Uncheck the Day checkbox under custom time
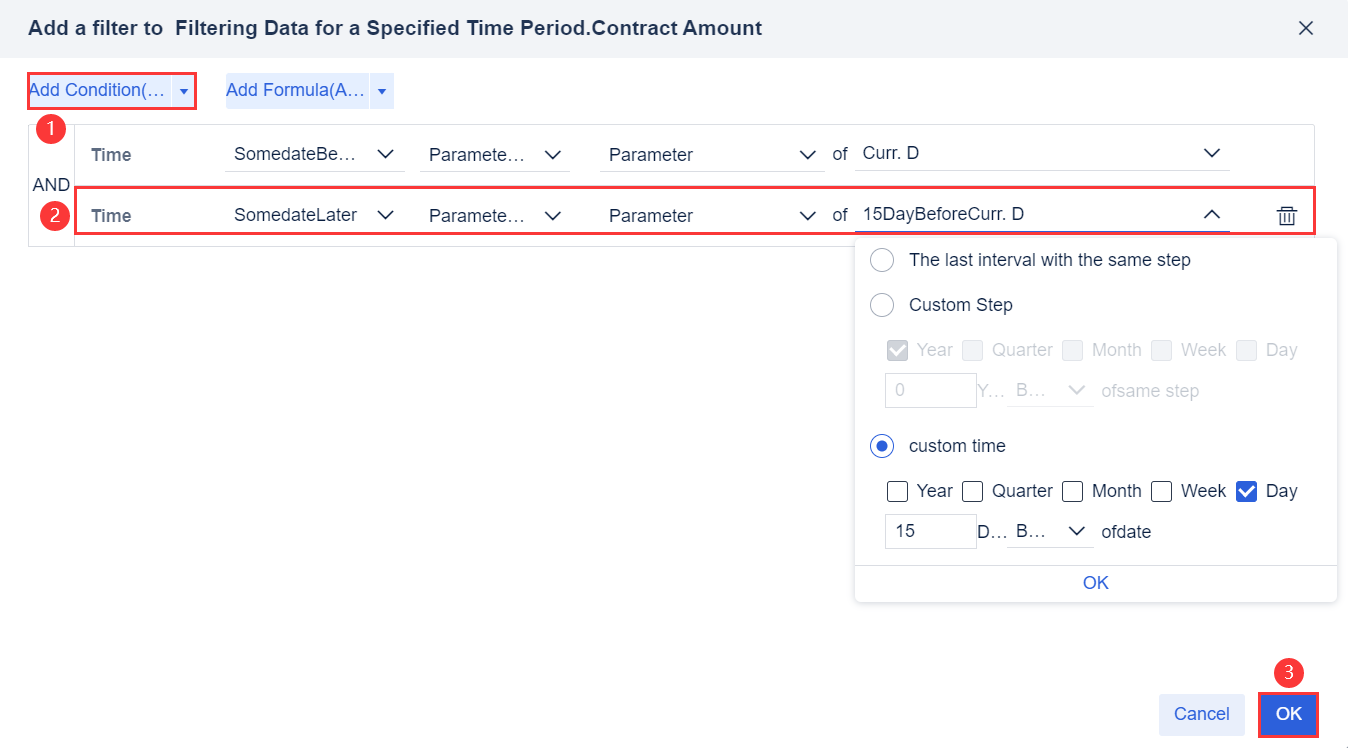The height and width of the screenshot is (748, 1348). [1246, 491]
